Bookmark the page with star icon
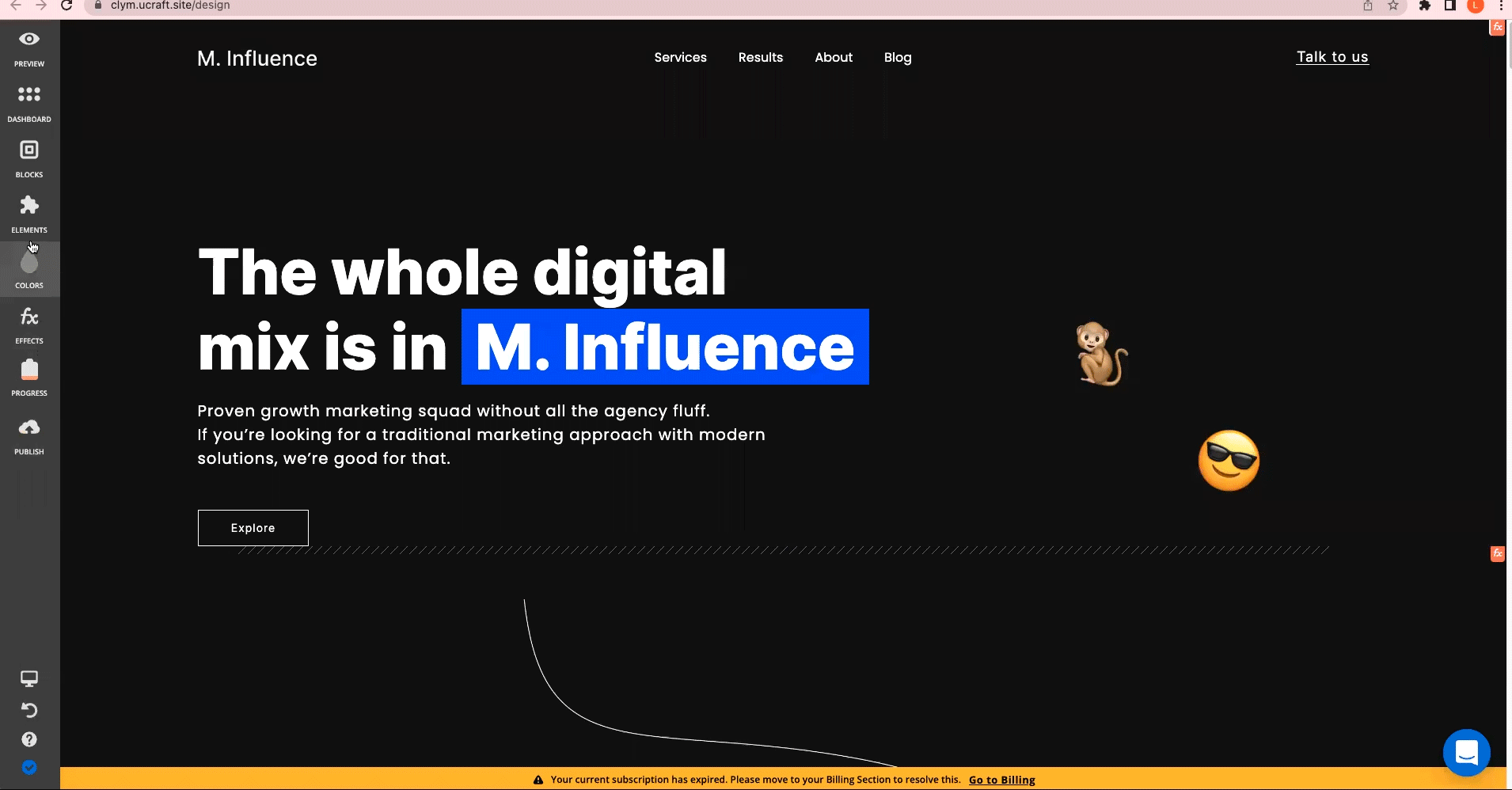 [1393, 6]
